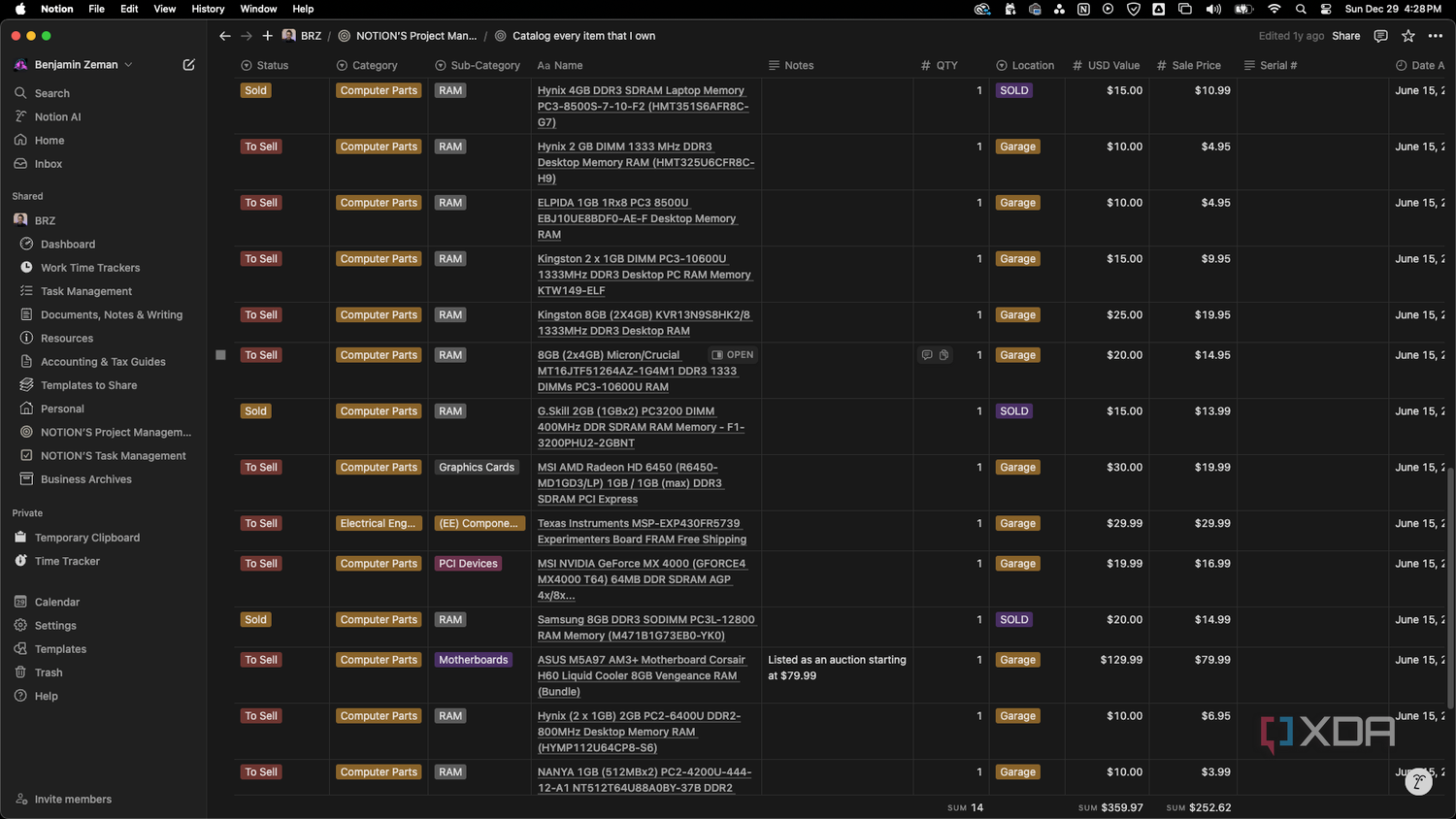Open Temporary Clipboard page
This screenshot has width=1456, height=819.
87,538
